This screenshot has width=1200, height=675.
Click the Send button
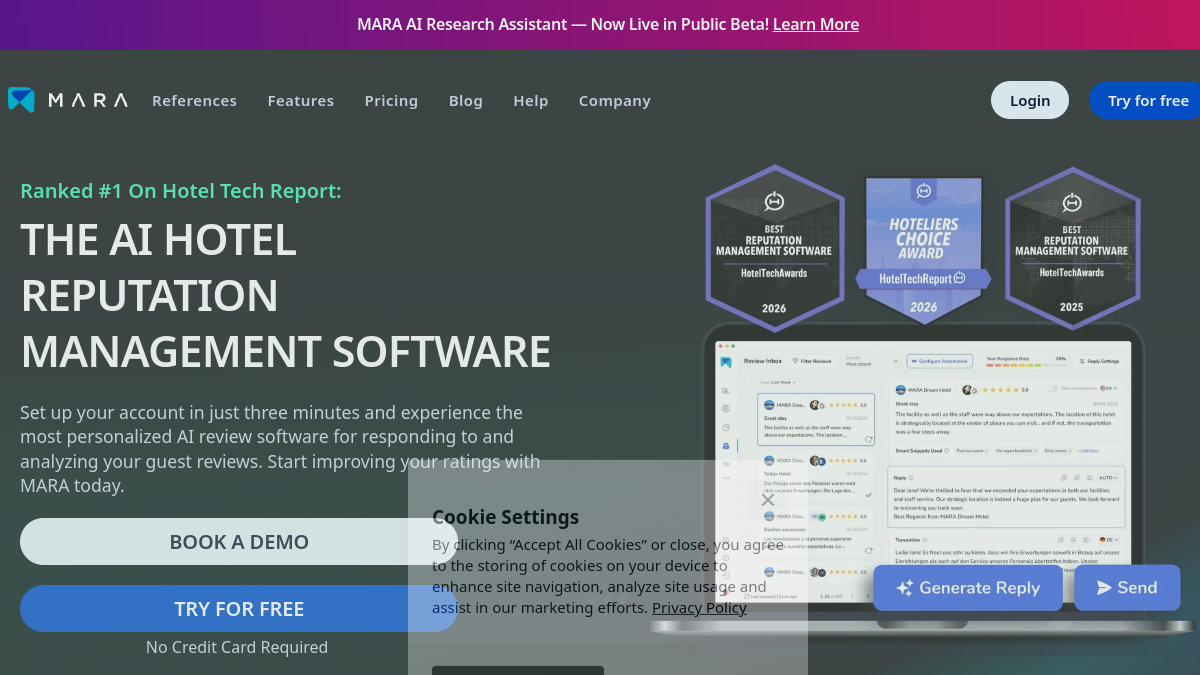coord(1127,588)
